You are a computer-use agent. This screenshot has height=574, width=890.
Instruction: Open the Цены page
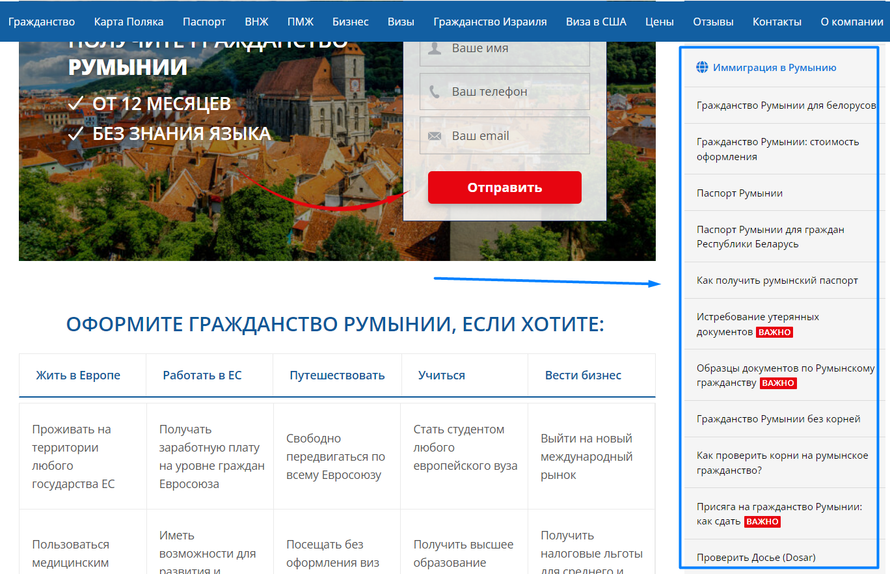tap(659, 22)
